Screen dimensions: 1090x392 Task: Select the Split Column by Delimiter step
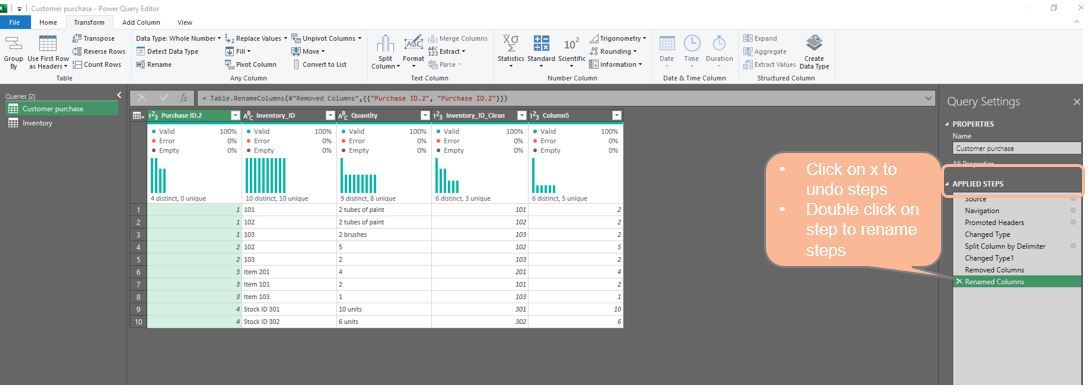tap(1004, 246)
